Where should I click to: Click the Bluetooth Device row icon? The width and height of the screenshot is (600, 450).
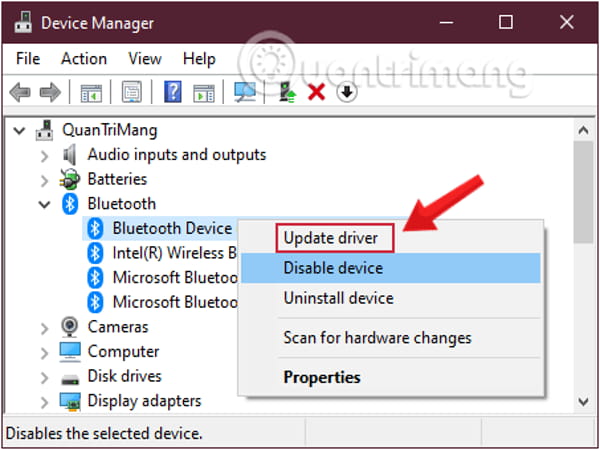coord(95,229)
